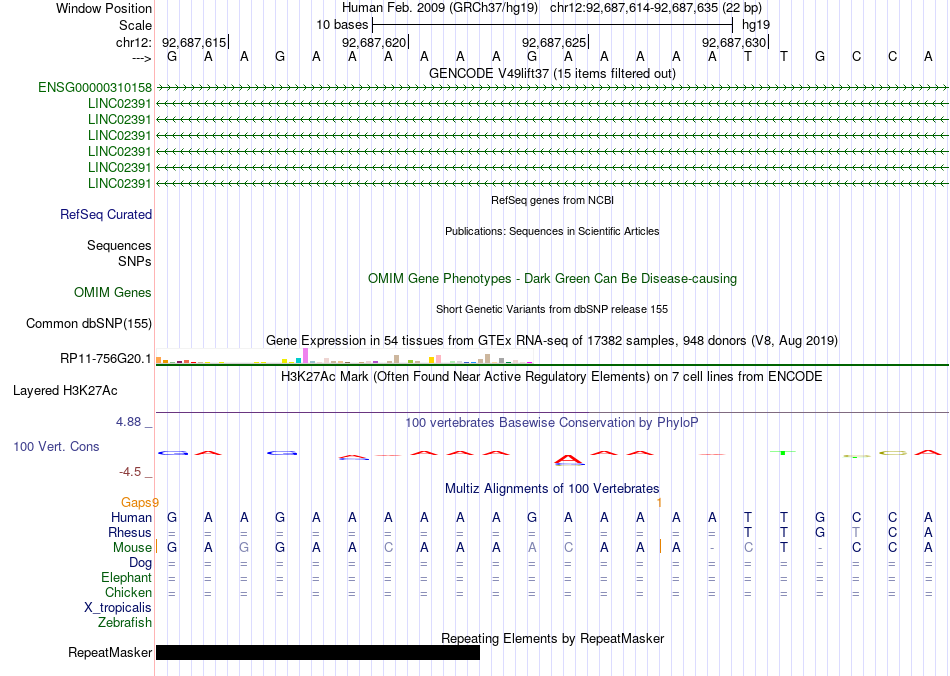Click the Chicken species label
Image resolution: width=950 pixels, height=676 pixels.
click(128, 592)
